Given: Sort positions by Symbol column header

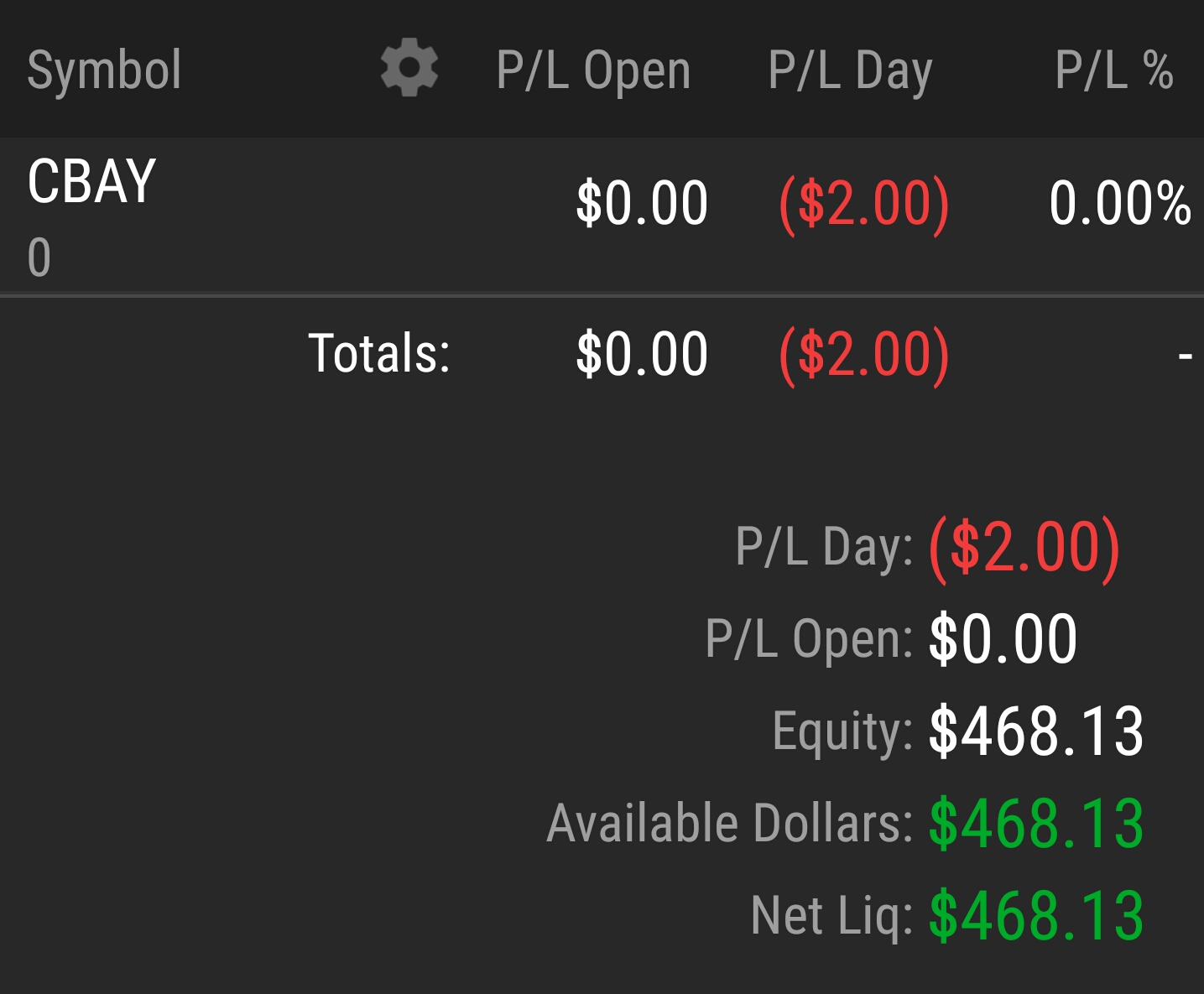Looking at the screenshot, I should [x=104, y=70].
